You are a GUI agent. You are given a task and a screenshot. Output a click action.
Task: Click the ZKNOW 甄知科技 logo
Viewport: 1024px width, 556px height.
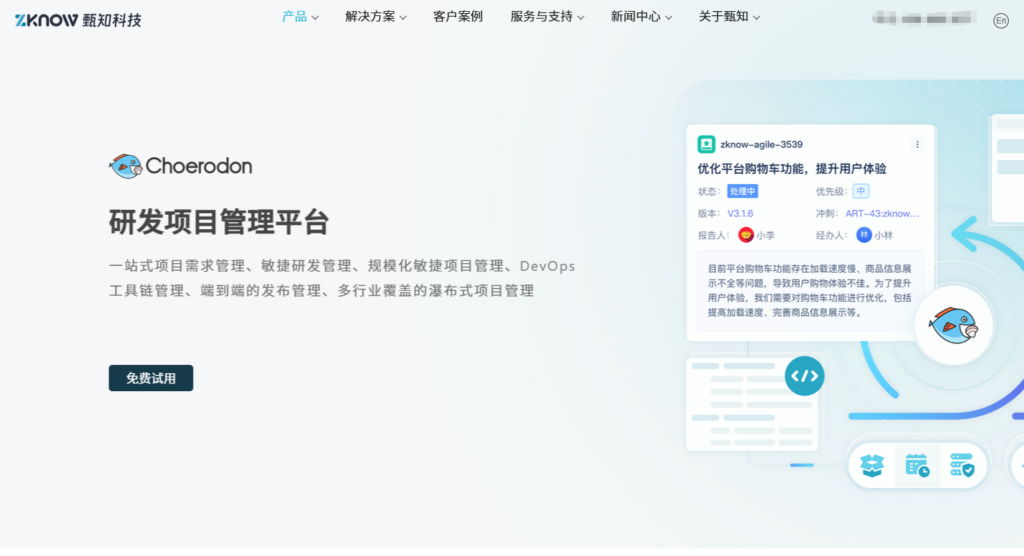(x=78, y=20)
